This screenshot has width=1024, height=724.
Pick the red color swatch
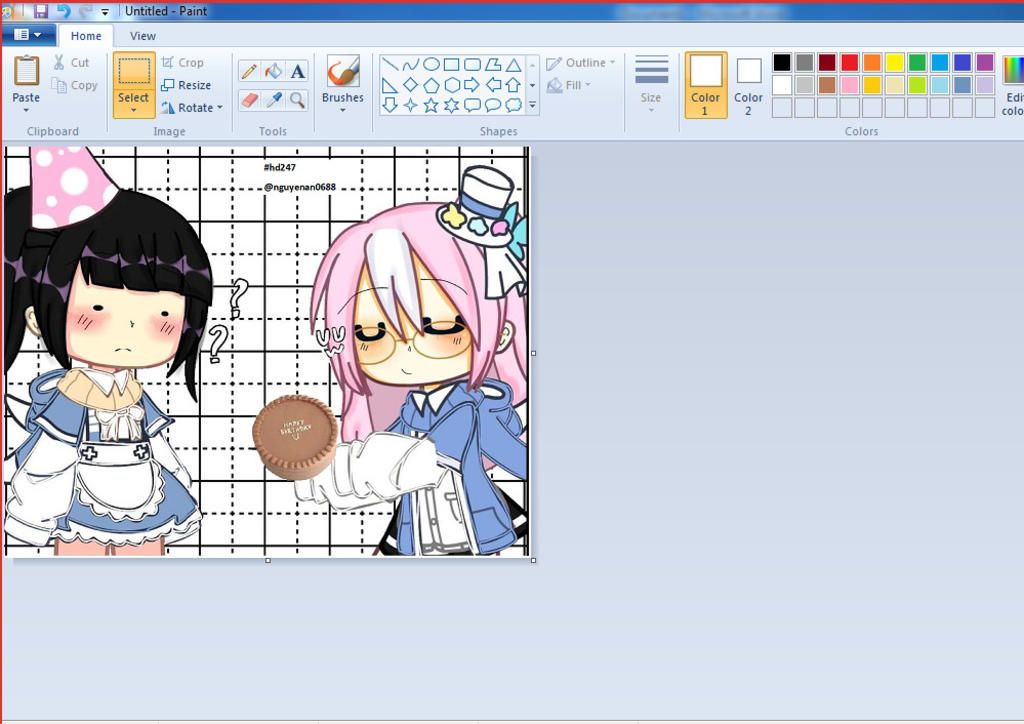[x=850, y=63]
